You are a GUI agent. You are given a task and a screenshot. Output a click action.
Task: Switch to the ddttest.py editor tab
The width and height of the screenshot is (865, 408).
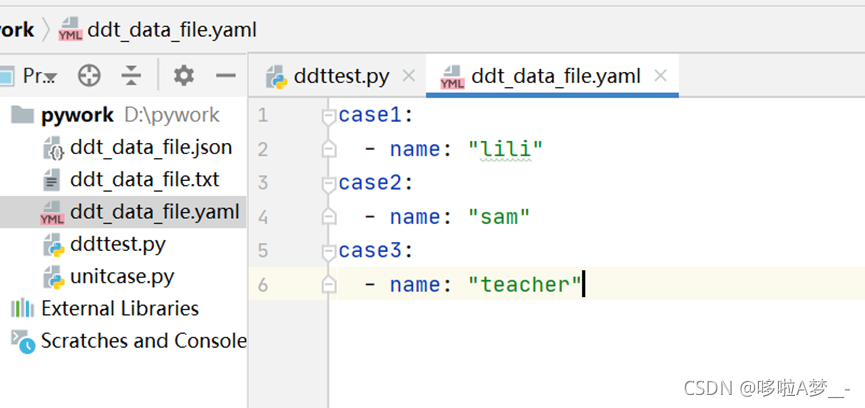pyautogui.click(x=341, y=76)
